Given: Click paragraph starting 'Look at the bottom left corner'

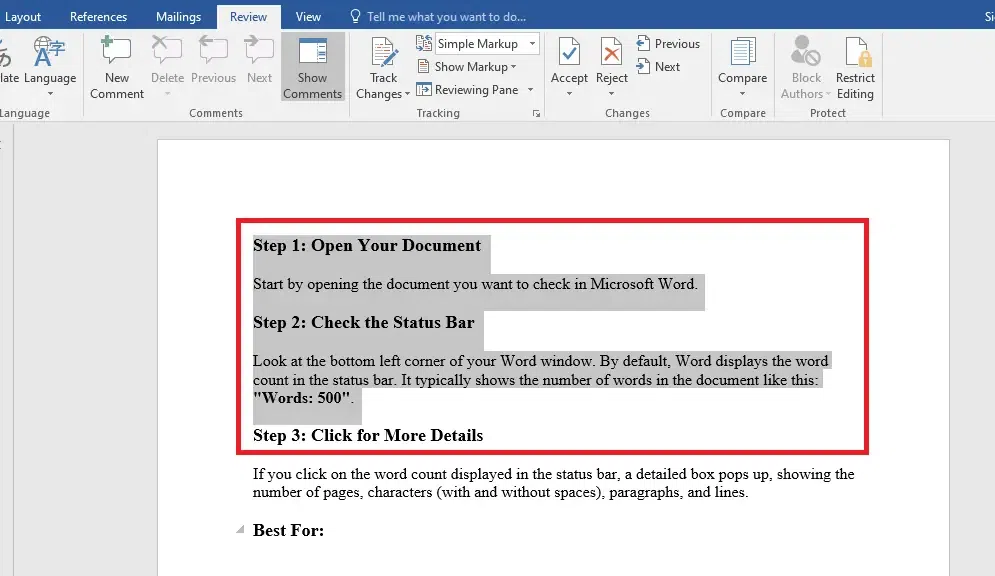Looking at the screenshot, I should [541, 379].
